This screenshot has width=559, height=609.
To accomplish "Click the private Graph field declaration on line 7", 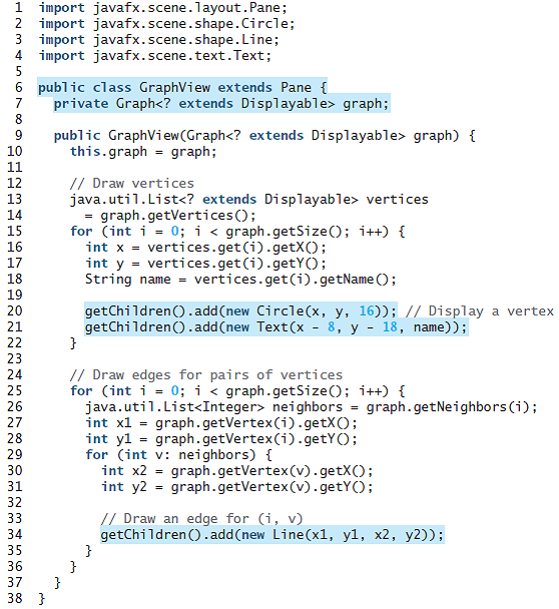I will tap(221, 104).
